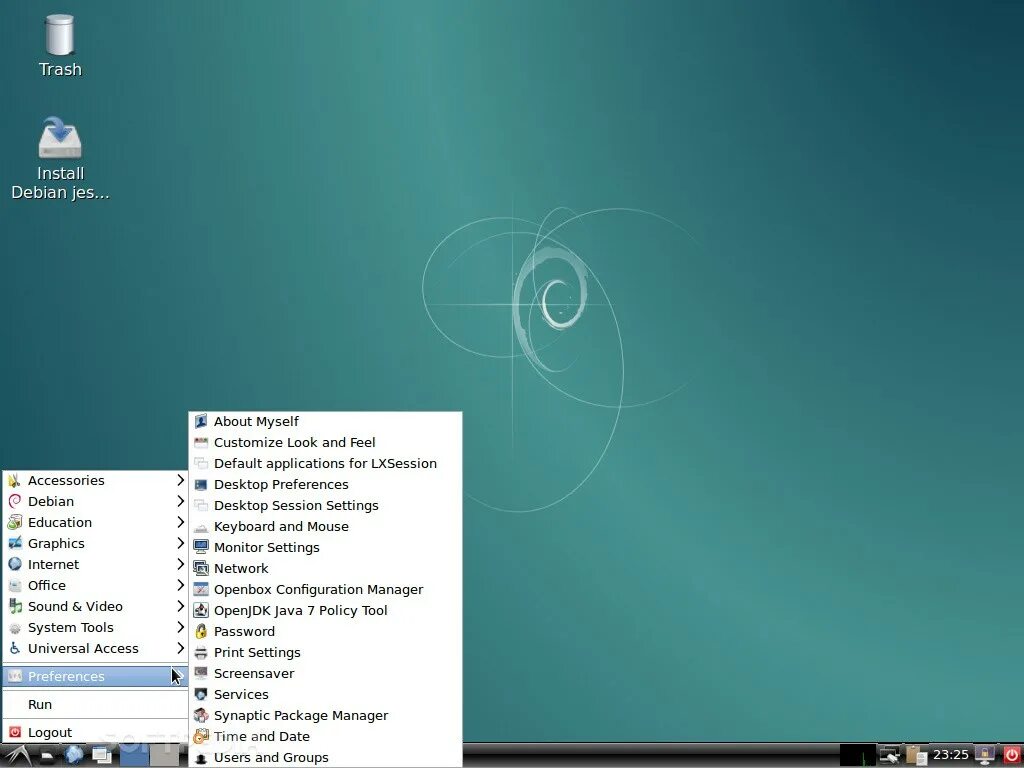Image resolution: width=1024 pixels, height=768 pixels.
Task: Click the Services menu icon
Action: 201,694
